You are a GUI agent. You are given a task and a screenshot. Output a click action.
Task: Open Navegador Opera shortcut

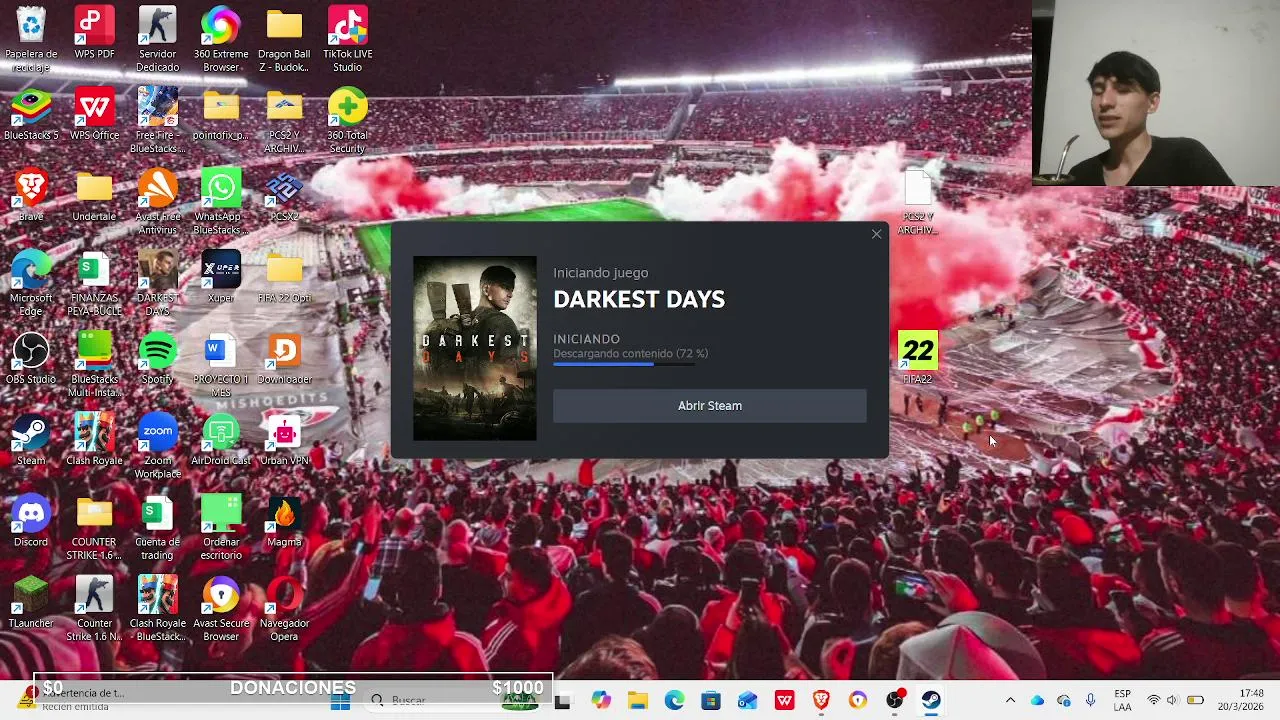coord(284,608)
